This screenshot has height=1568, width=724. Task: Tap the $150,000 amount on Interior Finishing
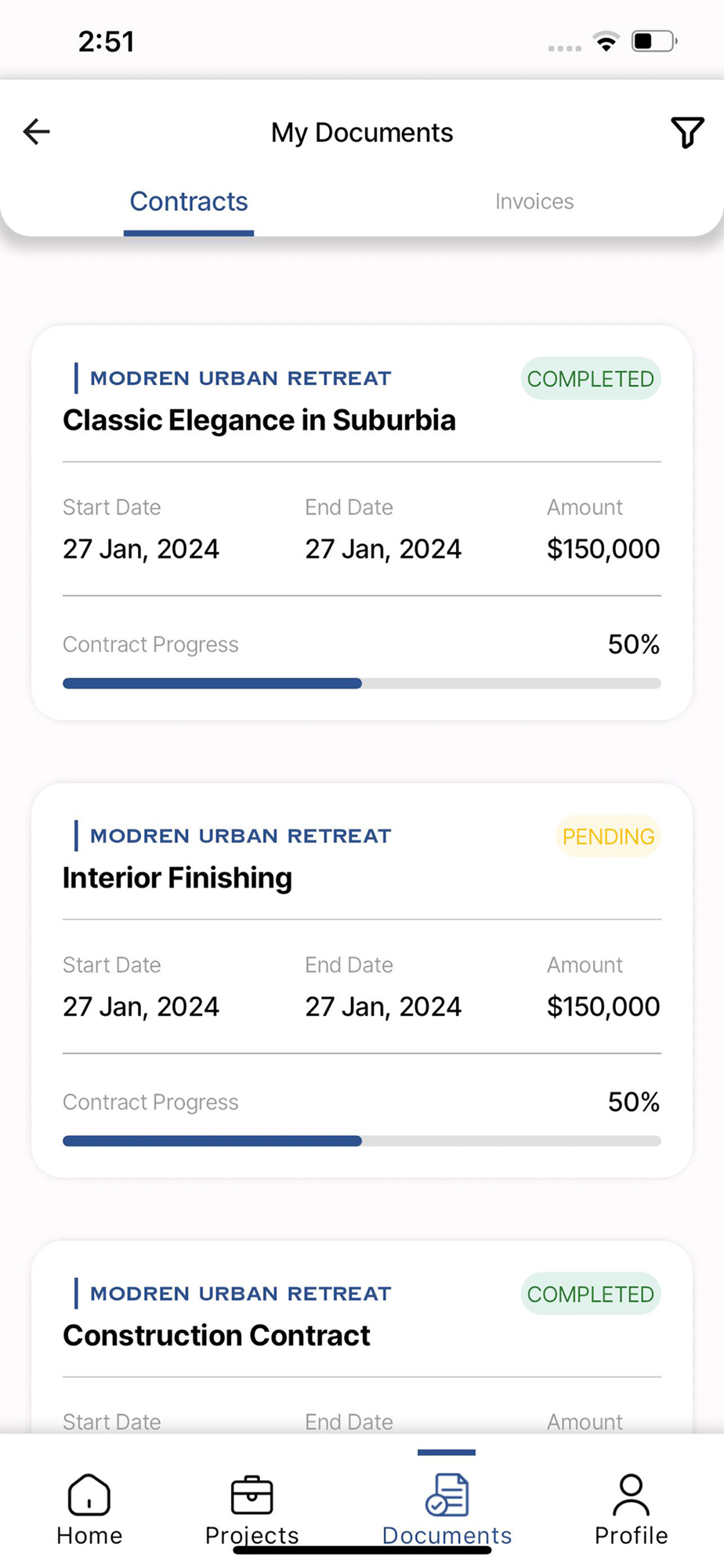tap(603, 1007)
